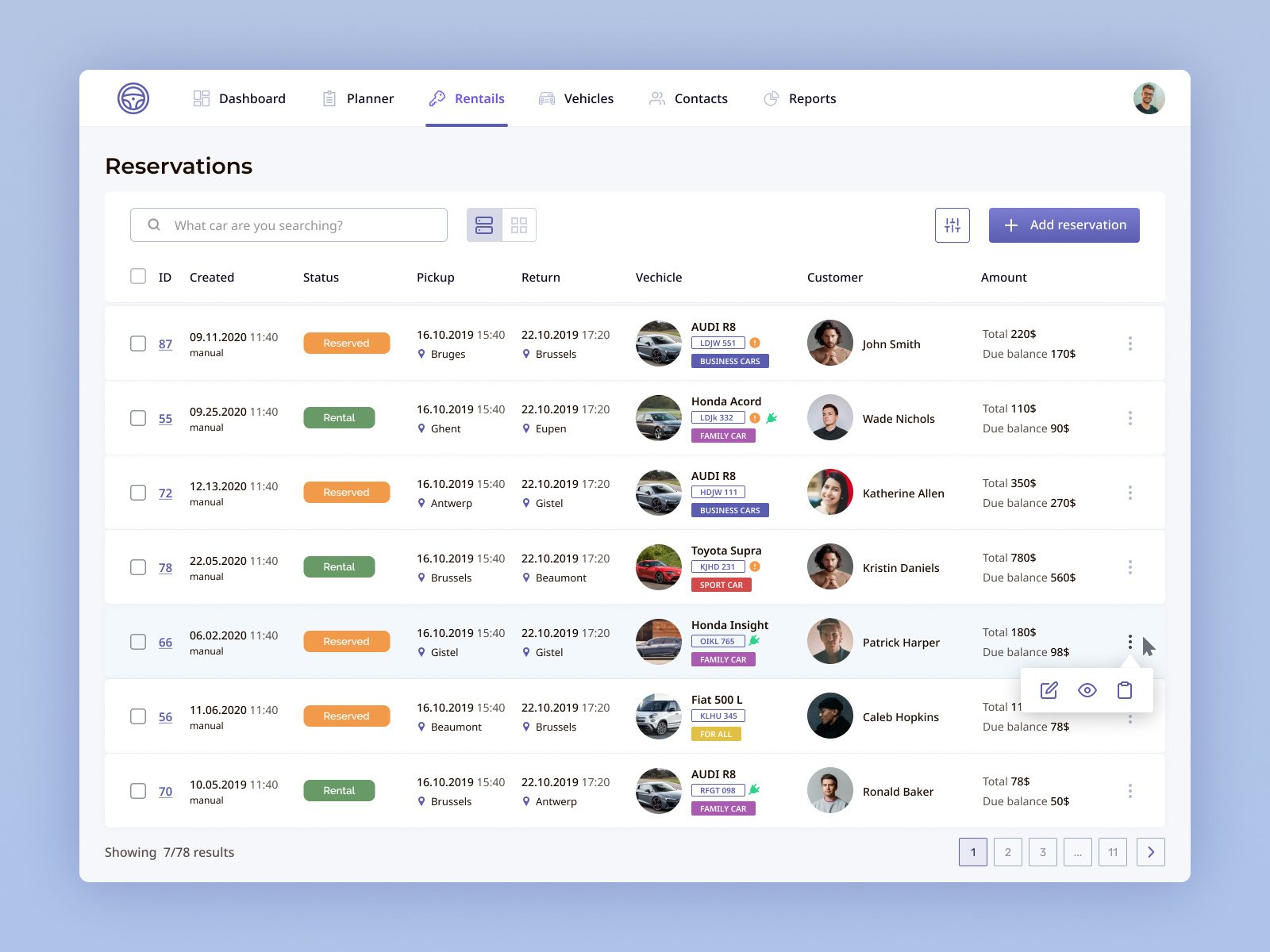The image size is (1270, 952).
Task: Open reservation 72 via its ID link
Action: click(165, 493)
